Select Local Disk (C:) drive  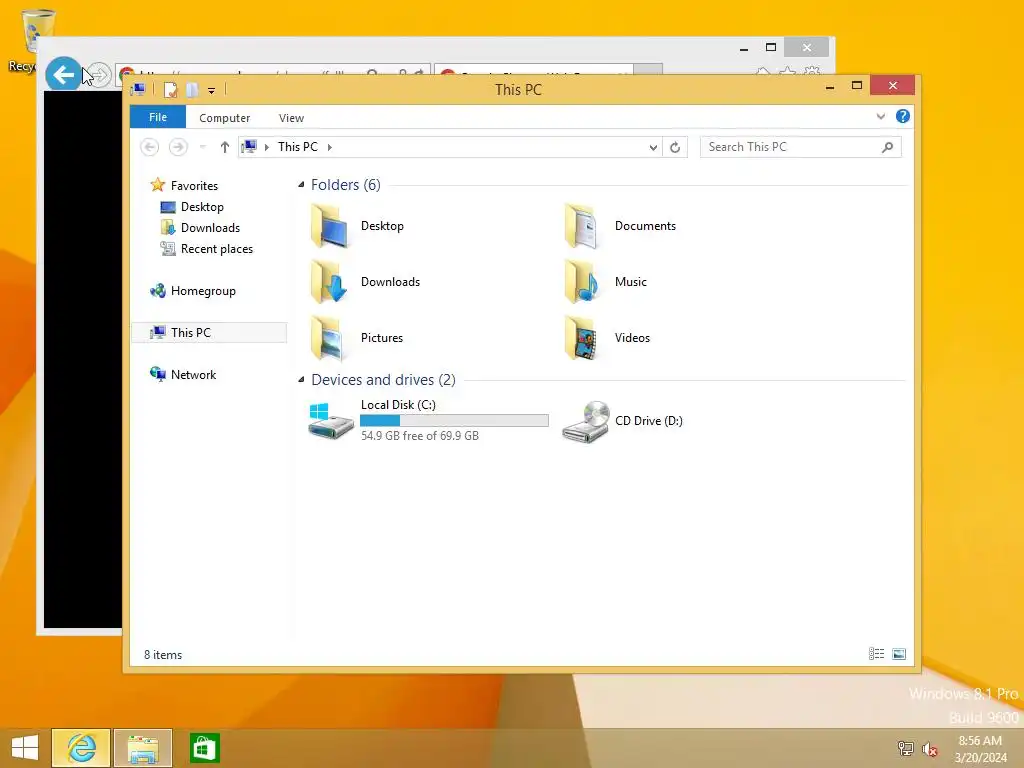(428, 420)
